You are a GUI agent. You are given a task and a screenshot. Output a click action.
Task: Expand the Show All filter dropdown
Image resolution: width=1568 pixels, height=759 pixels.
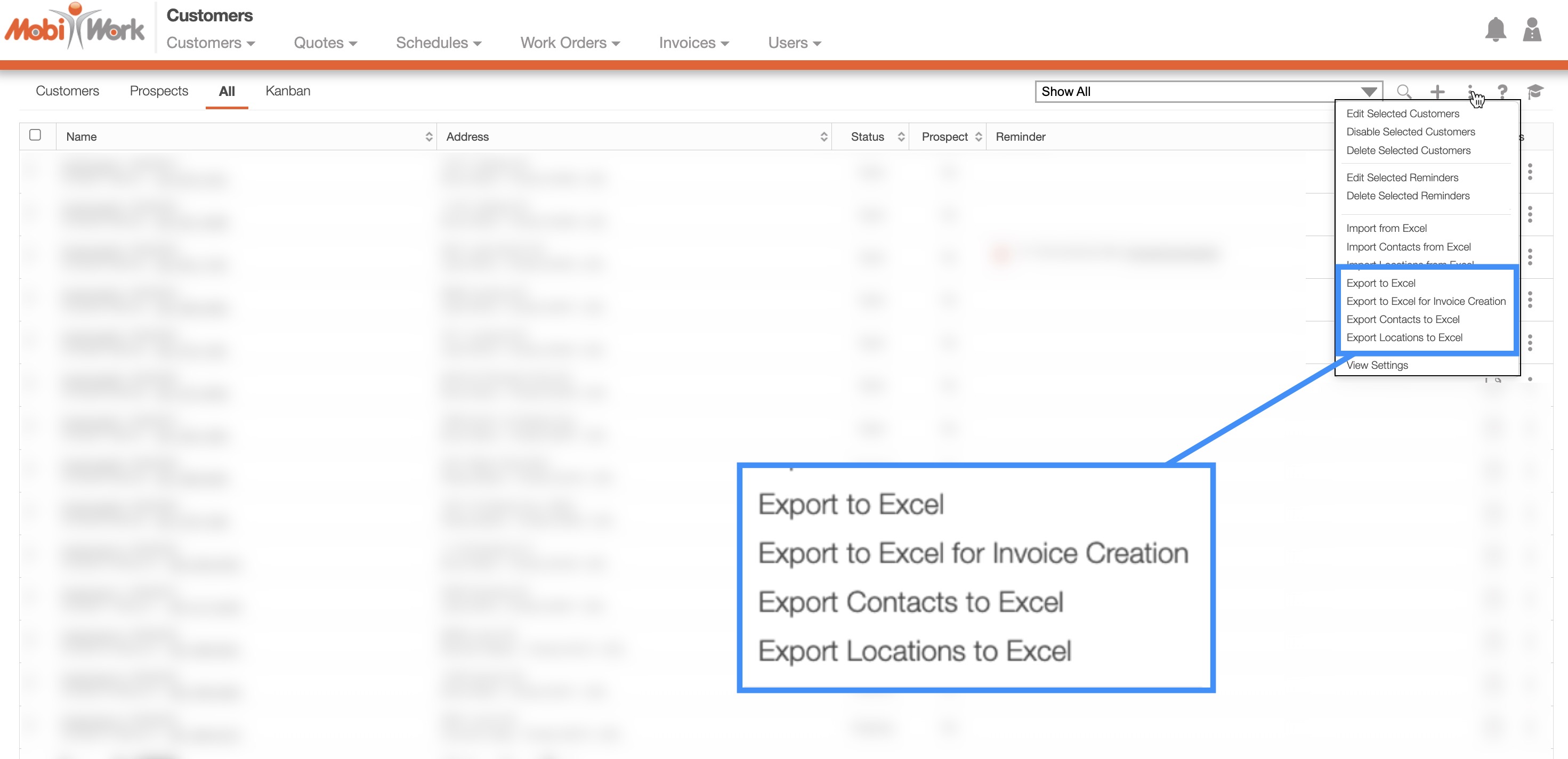tap(1368, 92)
